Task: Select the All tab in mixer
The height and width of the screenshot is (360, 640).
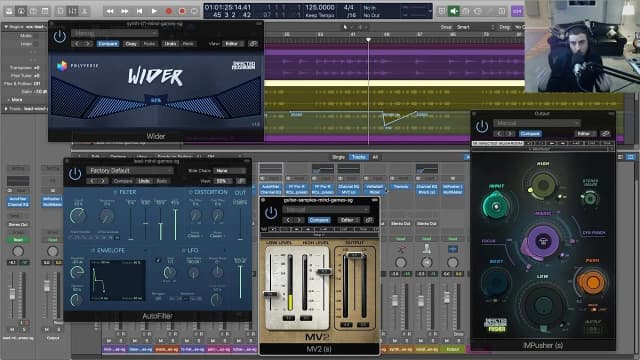Action: click(375, 157)
